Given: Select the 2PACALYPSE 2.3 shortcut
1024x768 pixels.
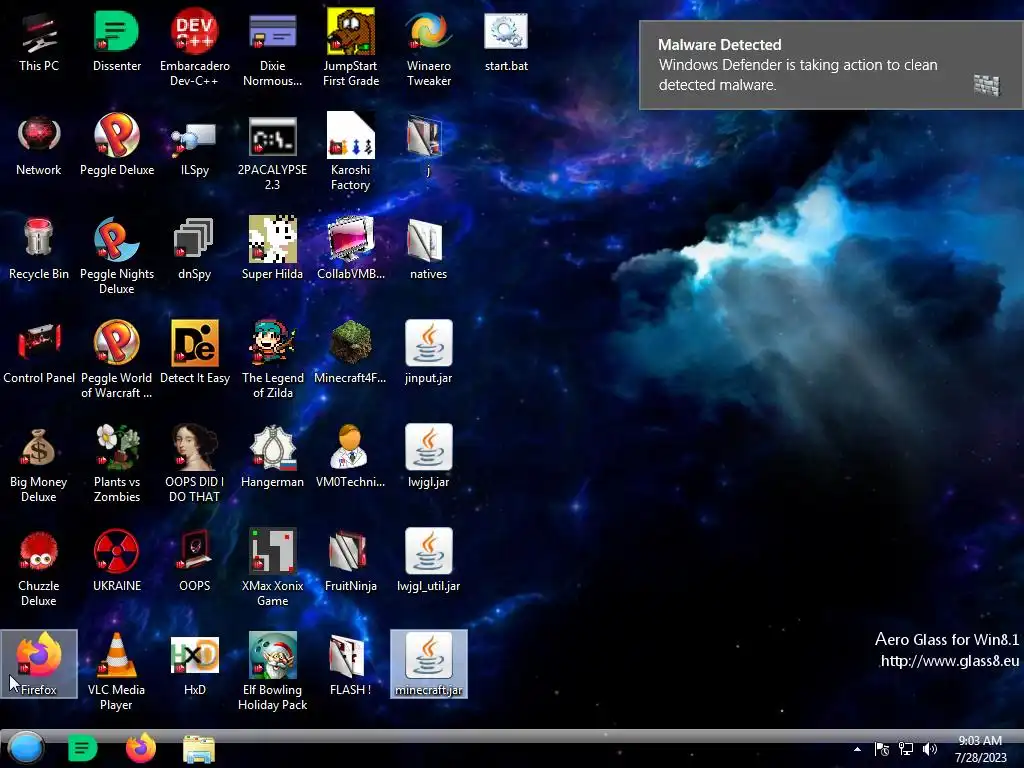Looking at the screenshot, I should click(272, 153).
